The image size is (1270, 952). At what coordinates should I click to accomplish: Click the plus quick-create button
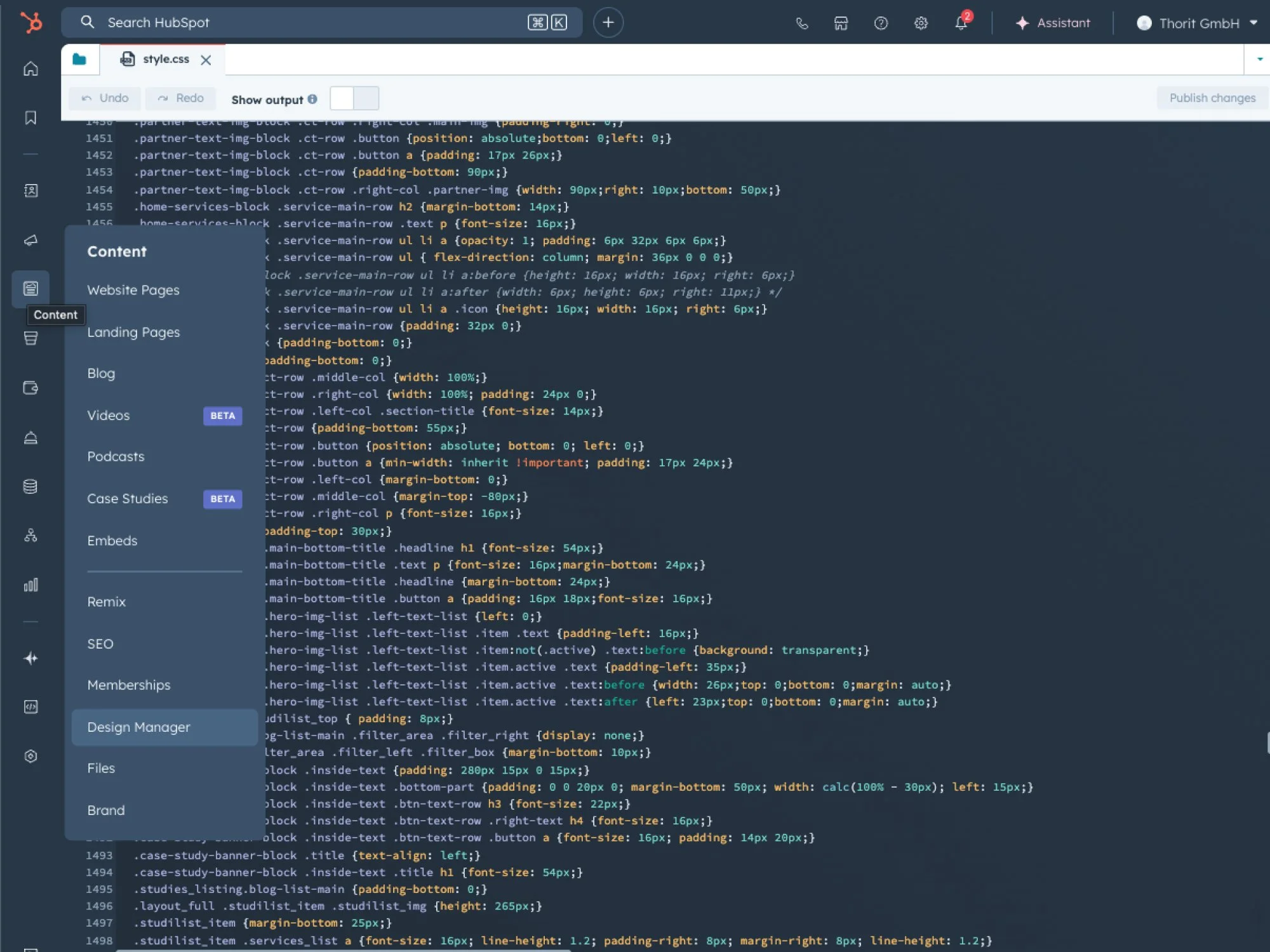coord(608,23)
